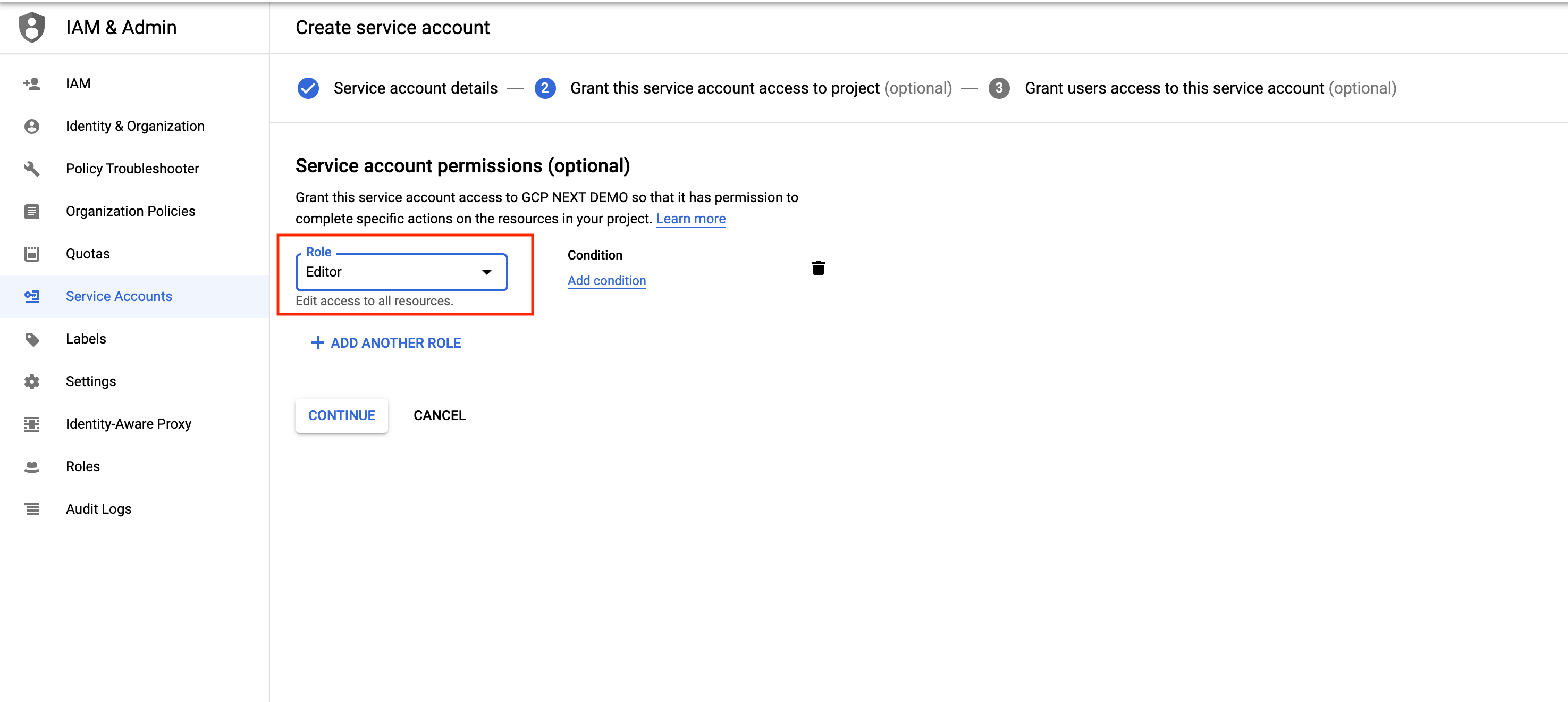Click the Quotas icon in sidebar
The image size is (1568, 702).
pos(32,254)
